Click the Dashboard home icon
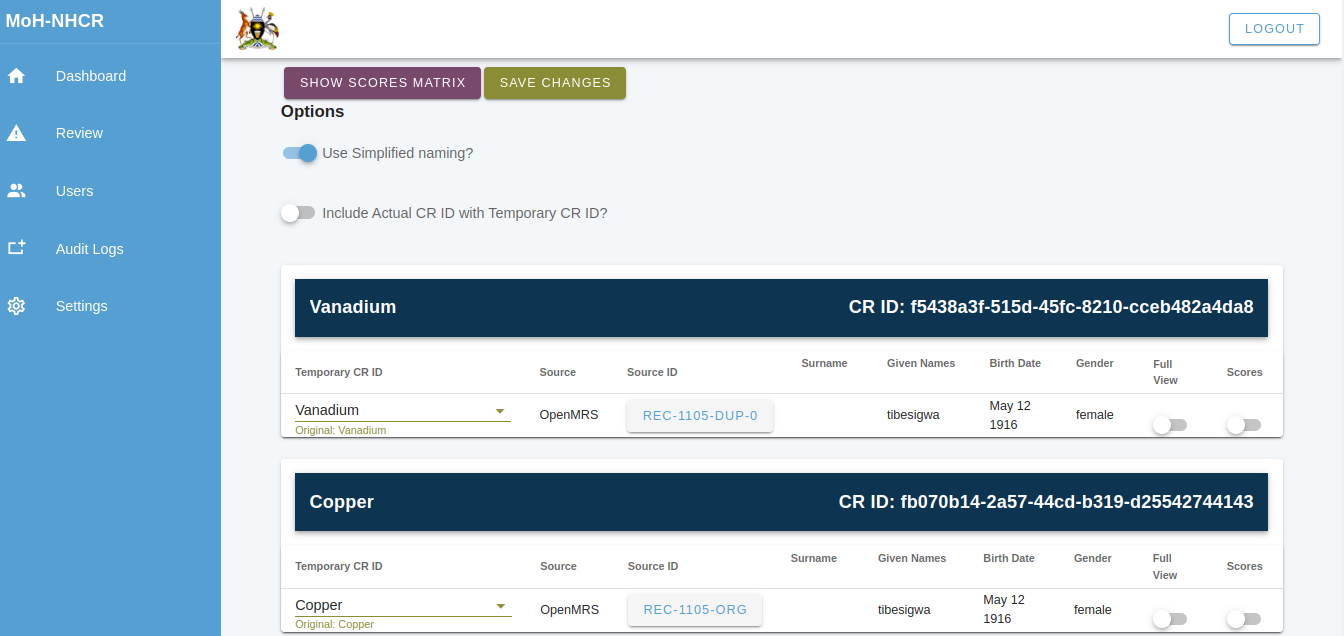Image resolution: width=1344 pixels, height=636 pixels. pyautogui.click(x=16, y=76)
